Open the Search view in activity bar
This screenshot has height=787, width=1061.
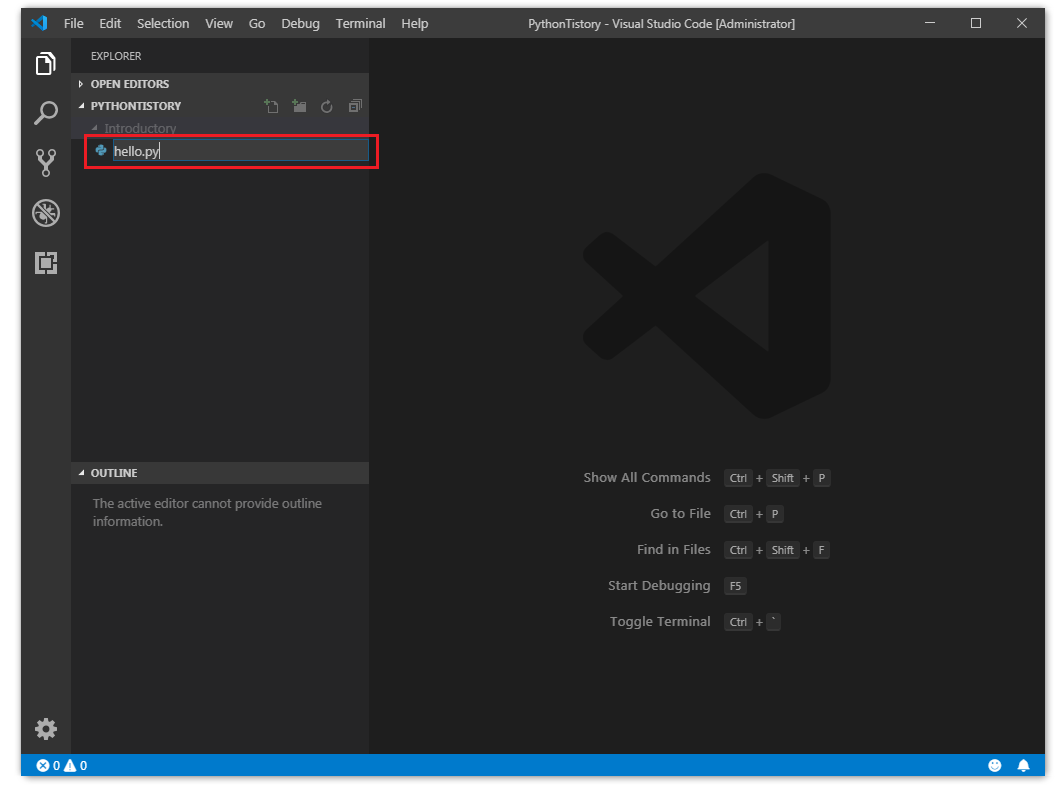point(45,113)
